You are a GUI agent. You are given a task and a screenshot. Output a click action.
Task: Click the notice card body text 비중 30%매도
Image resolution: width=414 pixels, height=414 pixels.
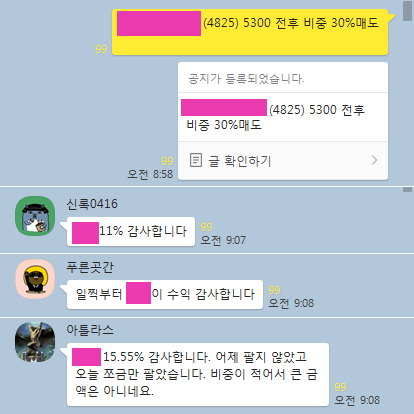[x=224, y=125]
